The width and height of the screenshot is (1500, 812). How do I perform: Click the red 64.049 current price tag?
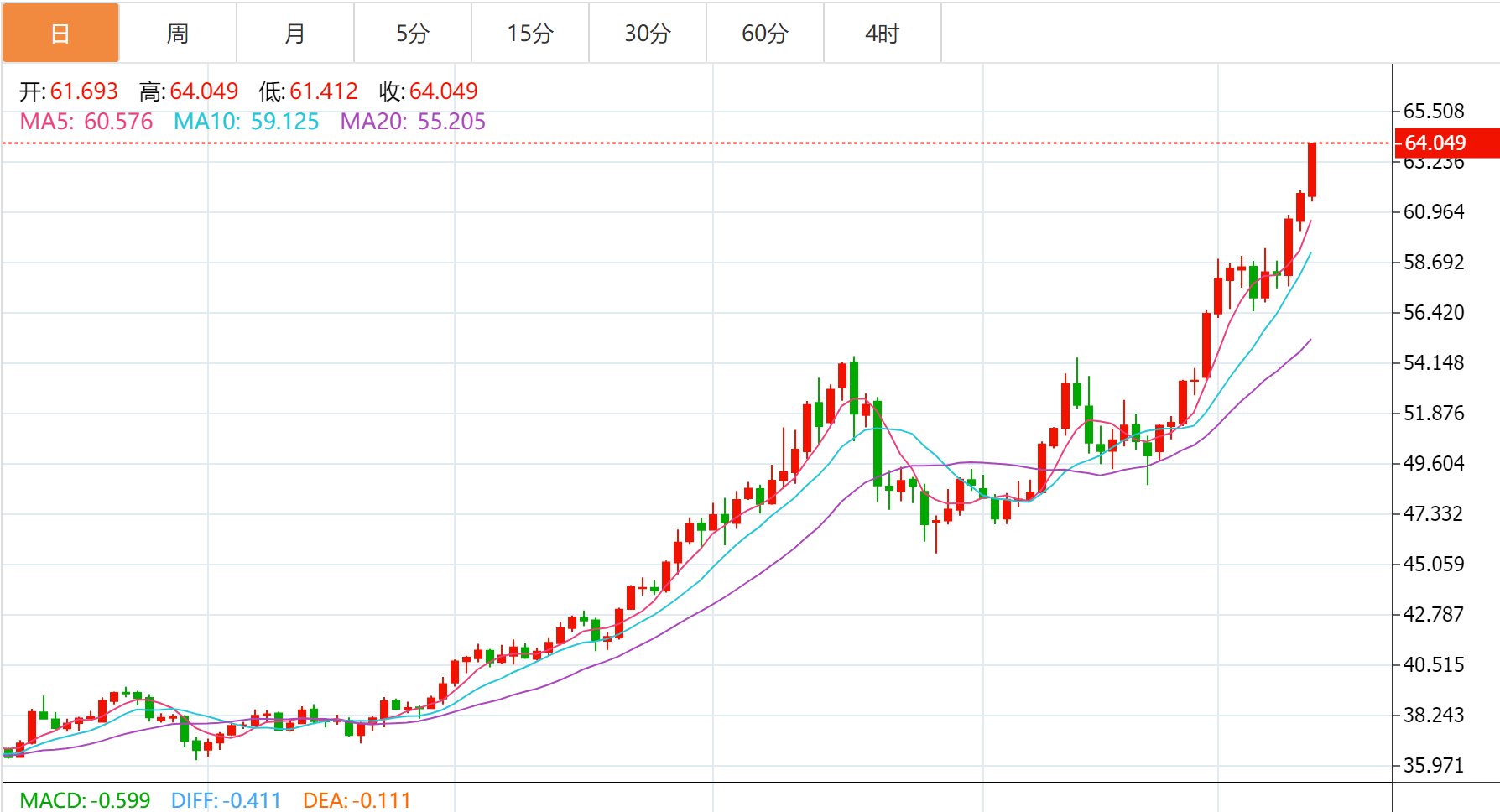(x=1445, y=143)
